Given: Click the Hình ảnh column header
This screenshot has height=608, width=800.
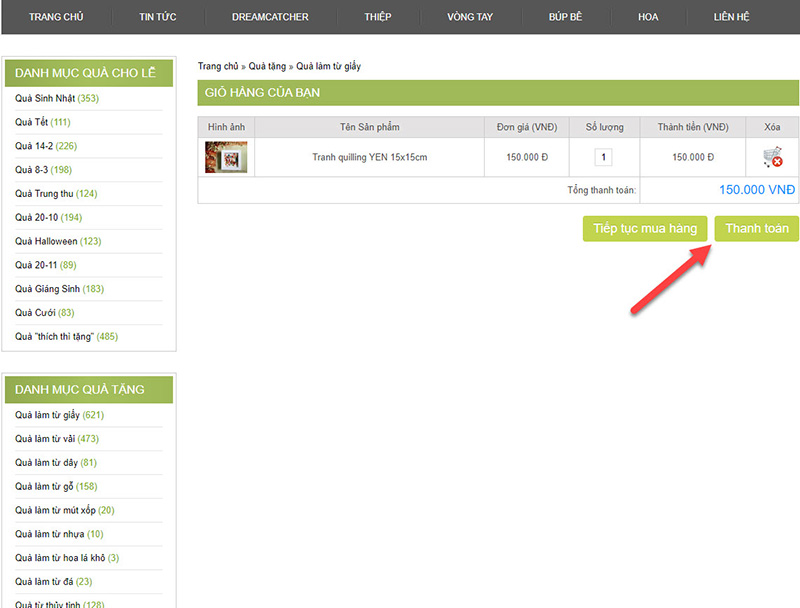Looking at the screenshot, I should [226, 127].
